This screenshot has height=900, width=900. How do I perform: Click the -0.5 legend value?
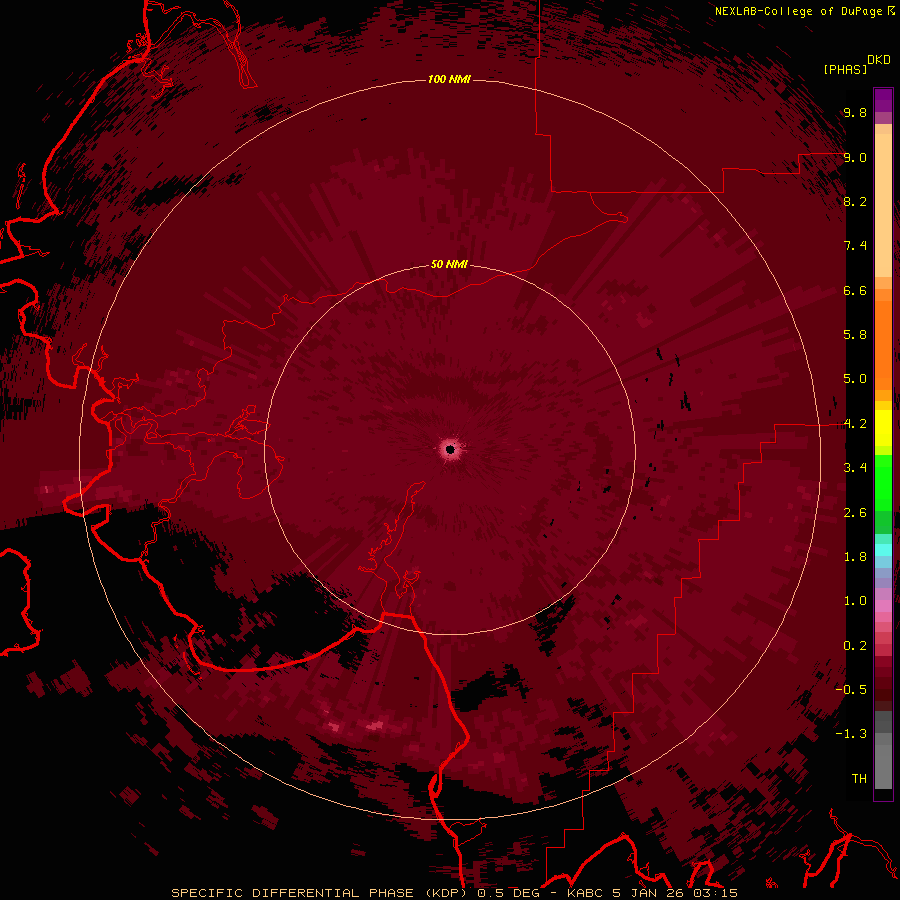[851, 690]
